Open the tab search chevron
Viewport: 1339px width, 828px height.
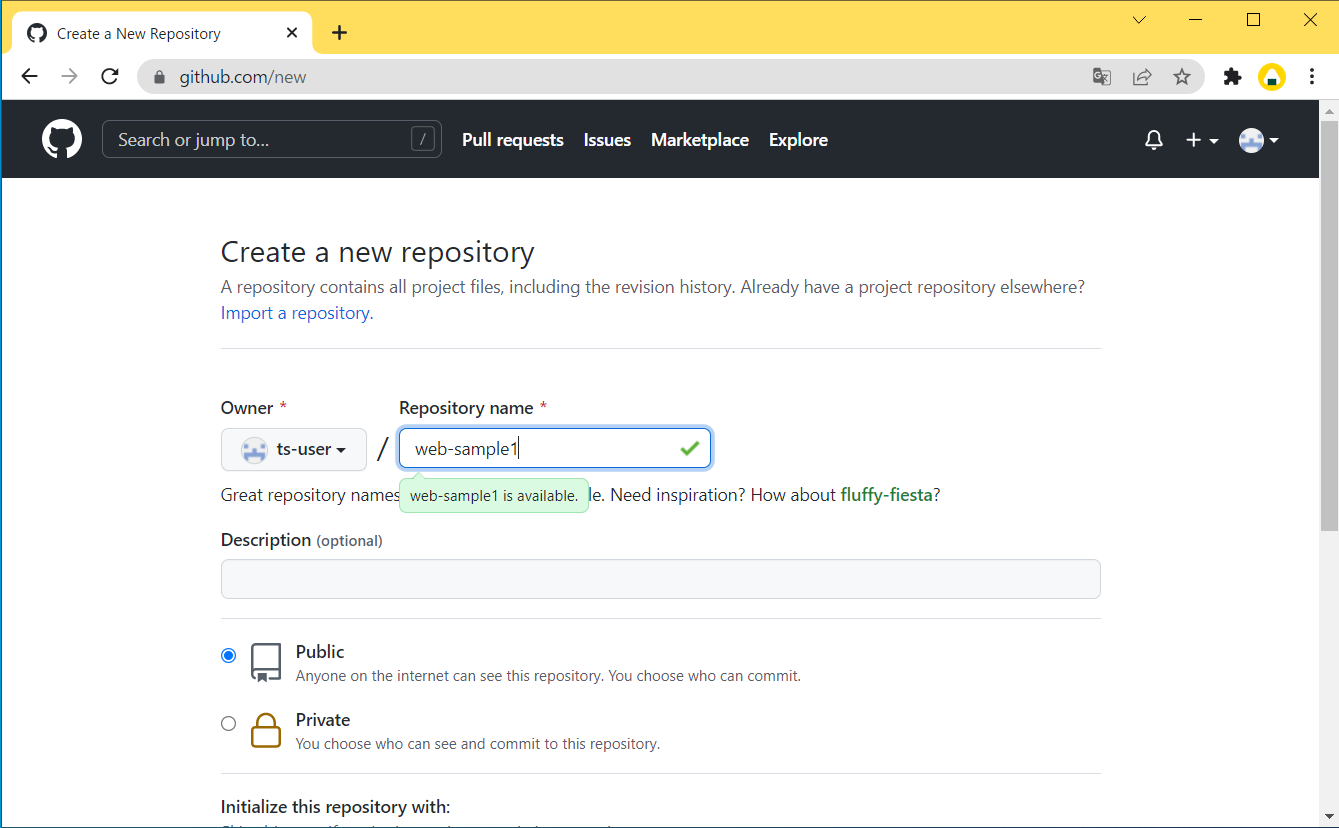coord(1139,20)
